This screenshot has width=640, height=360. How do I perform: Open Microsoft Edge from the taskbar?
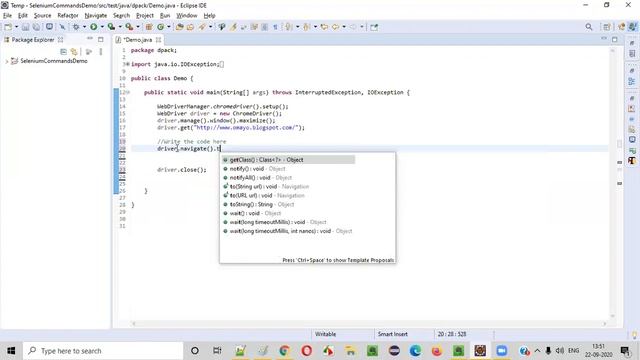415,351
